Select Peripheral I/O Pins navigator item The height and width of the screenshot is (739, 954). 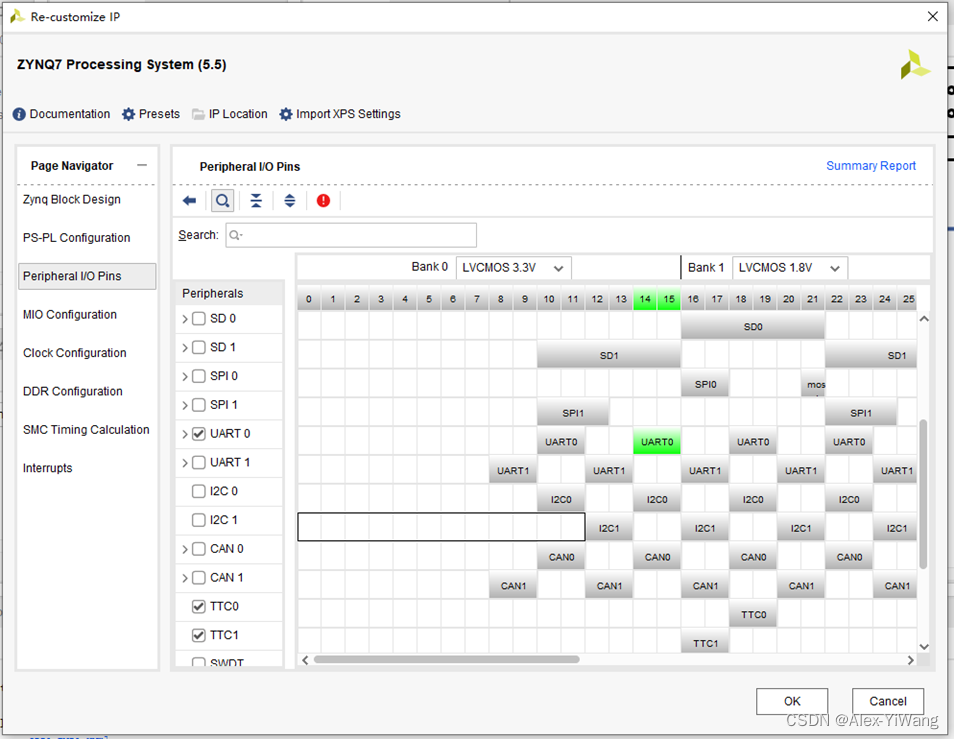87,276
